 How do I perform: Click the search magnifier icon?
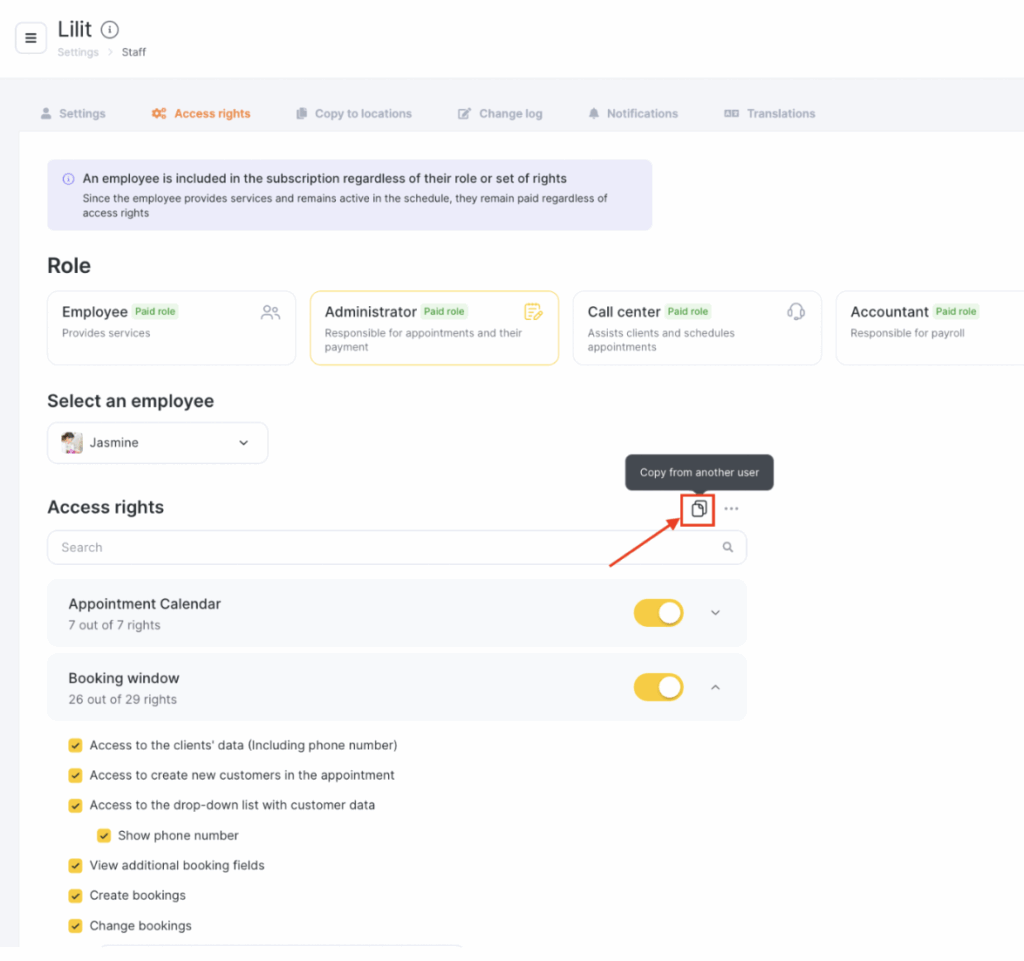coord(728,547)
